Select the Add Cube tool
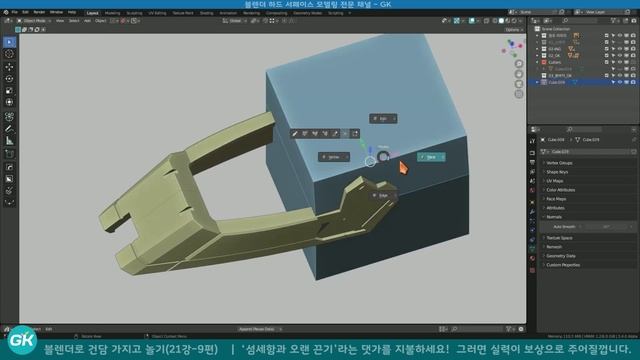 pyautogui.click(x=9, y=154)
